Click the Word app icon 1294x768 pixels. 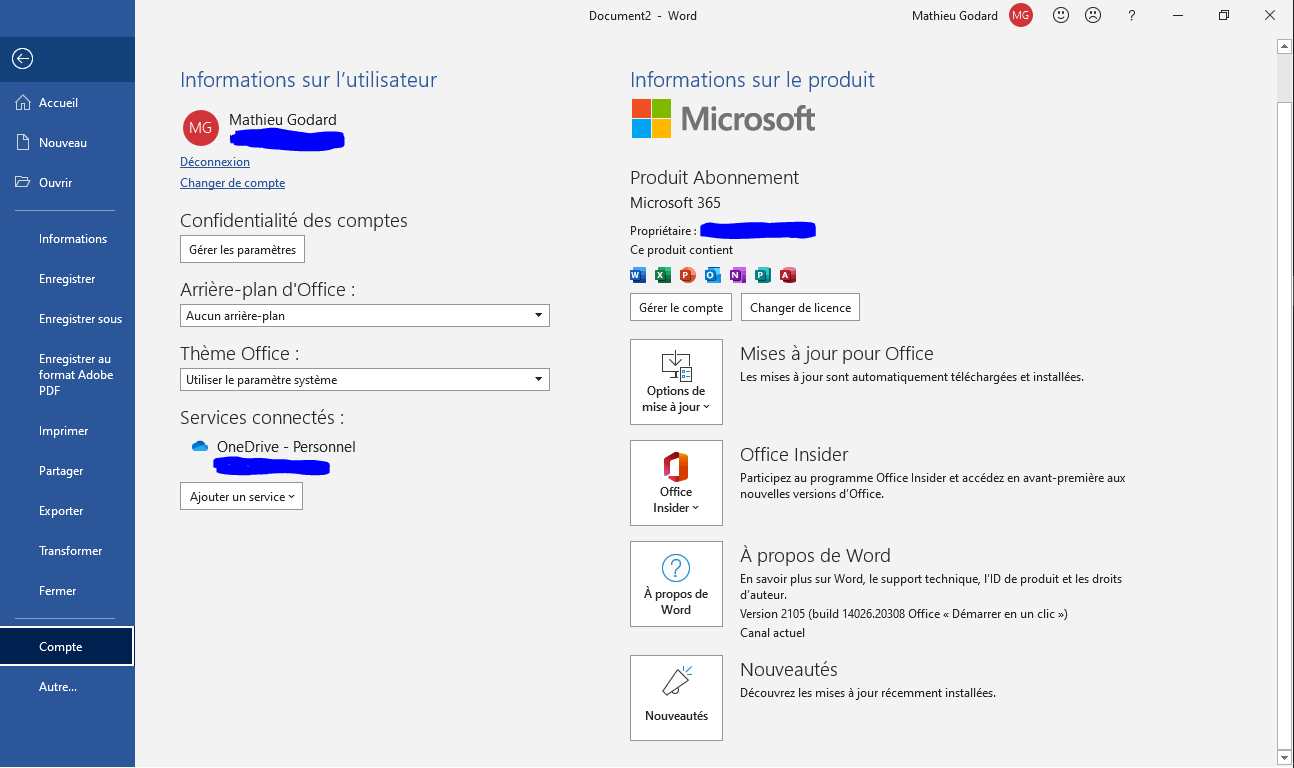[638, 275]
